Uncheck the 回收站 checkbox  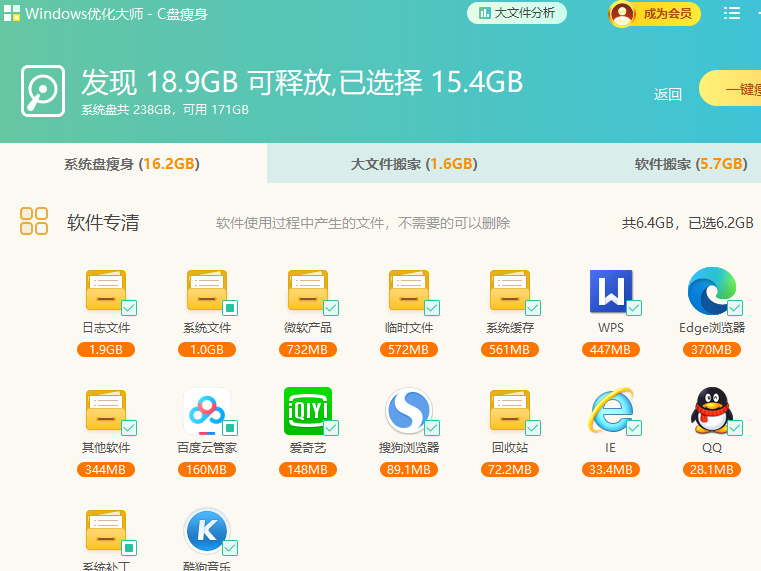click(533, 428)
